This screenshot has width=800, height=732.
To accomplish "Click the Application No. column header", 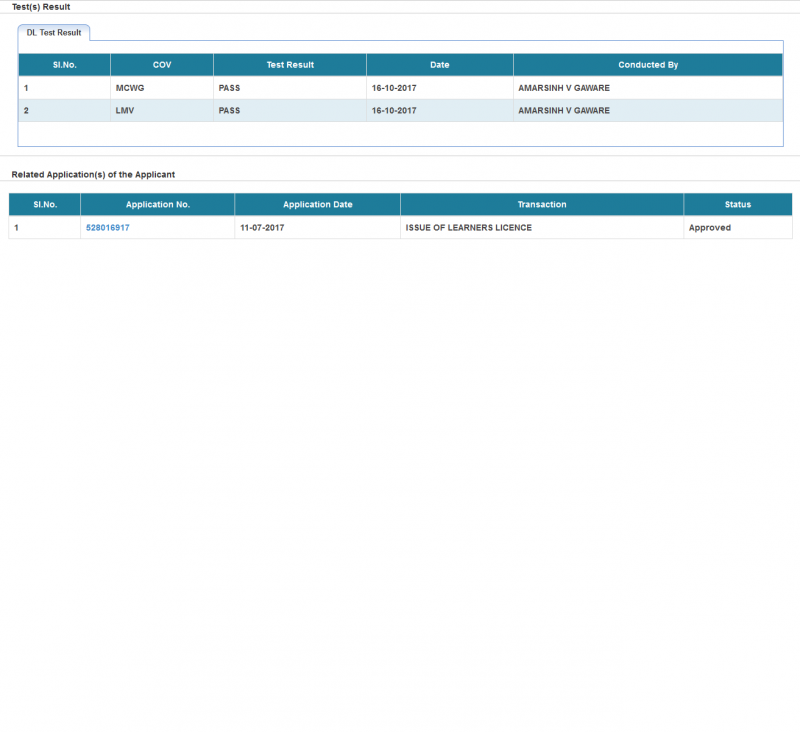I will click(158, 205).
